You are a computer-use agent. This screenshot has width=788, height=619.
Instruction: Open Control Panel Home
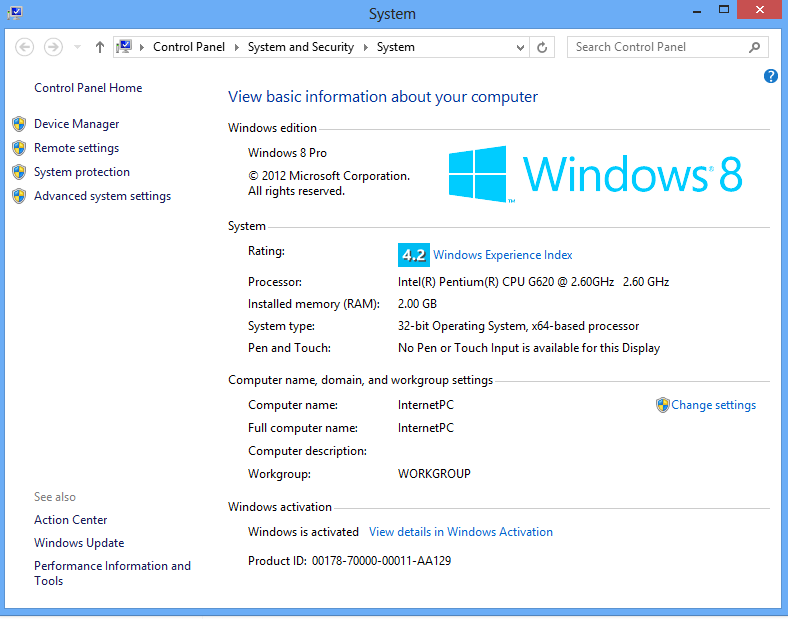point(88,88)
